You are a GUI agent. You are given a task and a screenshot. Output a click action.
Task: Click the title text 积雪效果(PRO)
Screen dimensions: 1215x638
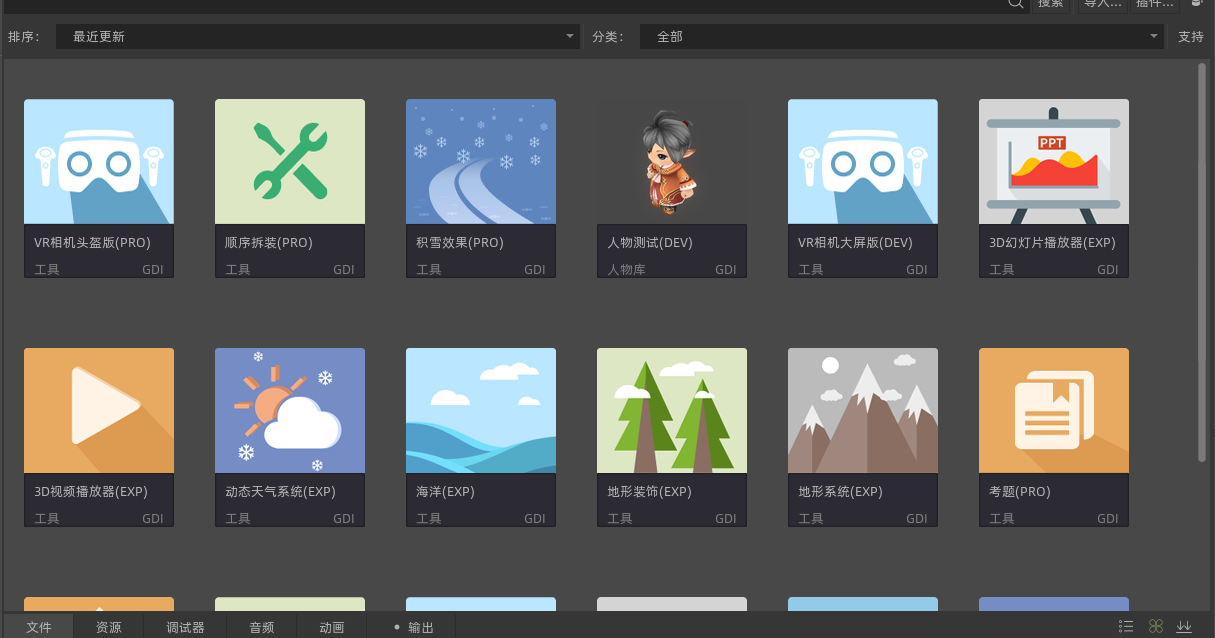(x=460, y=243)
